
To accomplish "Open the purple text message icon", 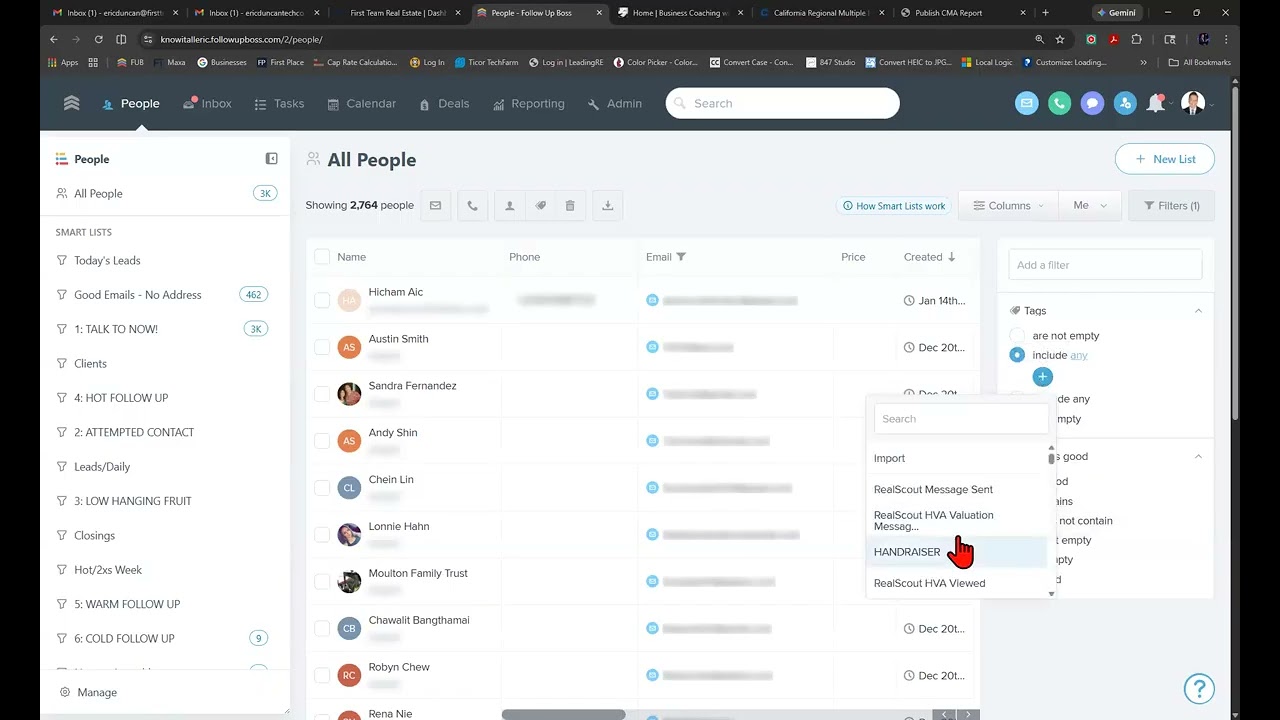I will tap(1092, 103).
